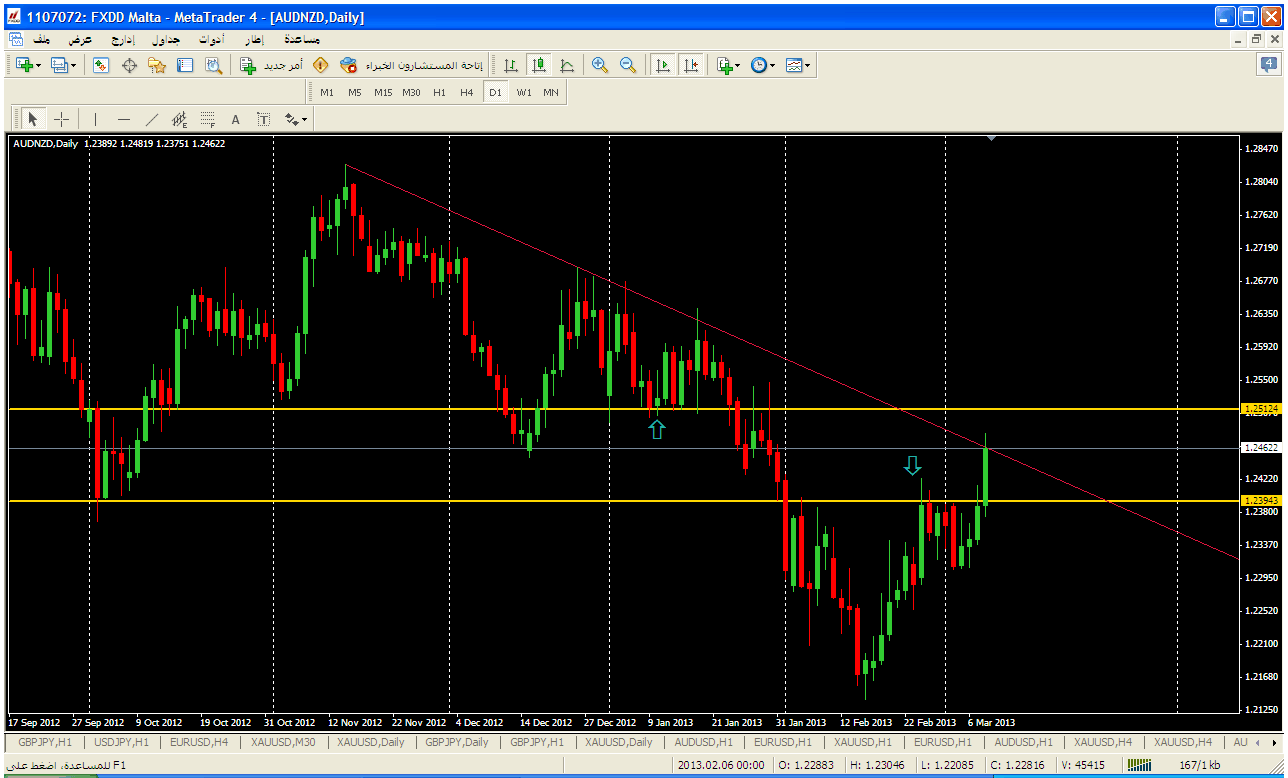1288x778 pixels.
Task: Zoom out of the chart
Action: click(x=628, y=65)
